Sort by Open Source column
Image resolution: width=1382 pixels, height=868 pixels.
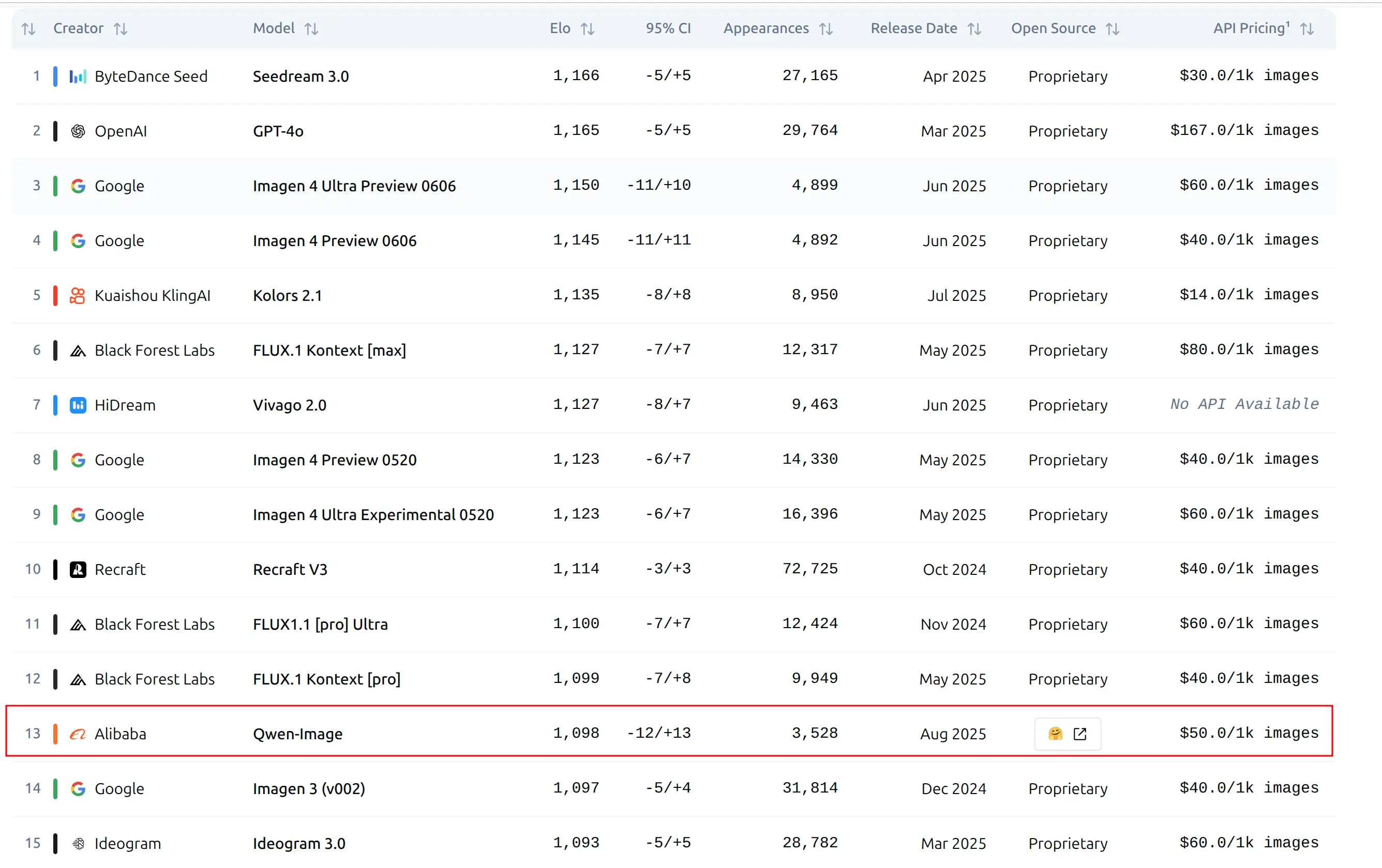pos(1112,28)
